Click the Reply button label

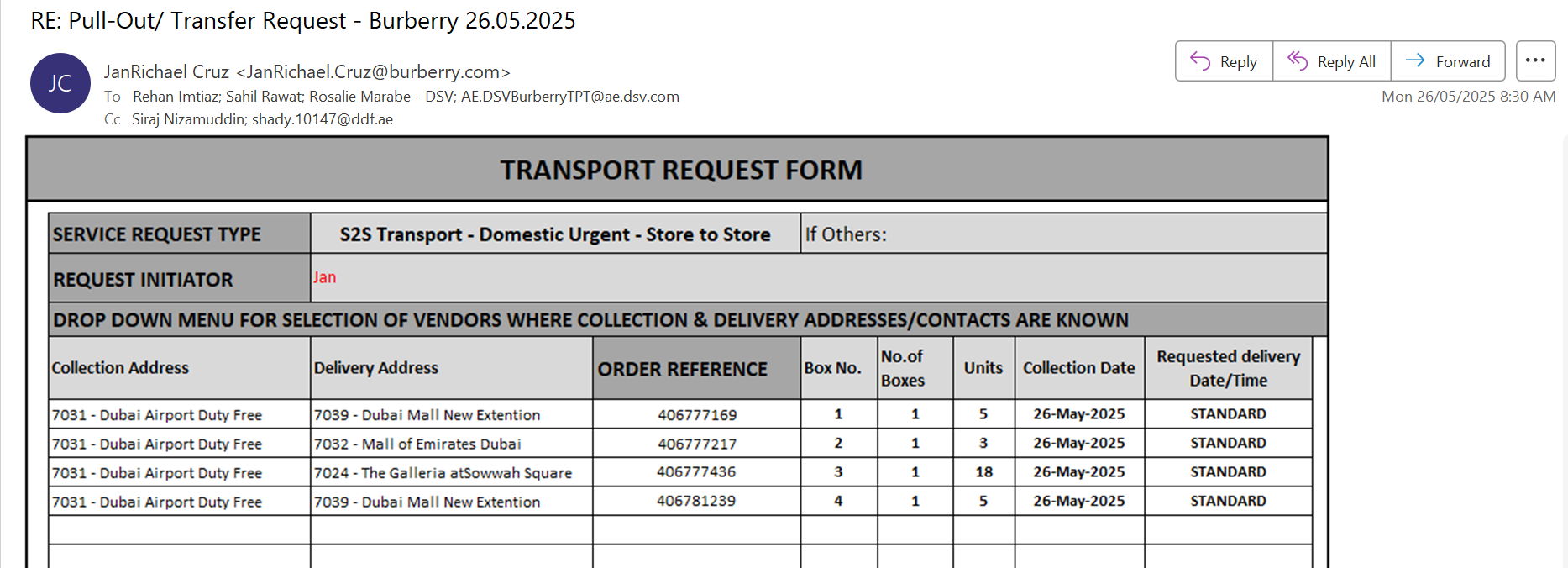(x=1238, y=62)
